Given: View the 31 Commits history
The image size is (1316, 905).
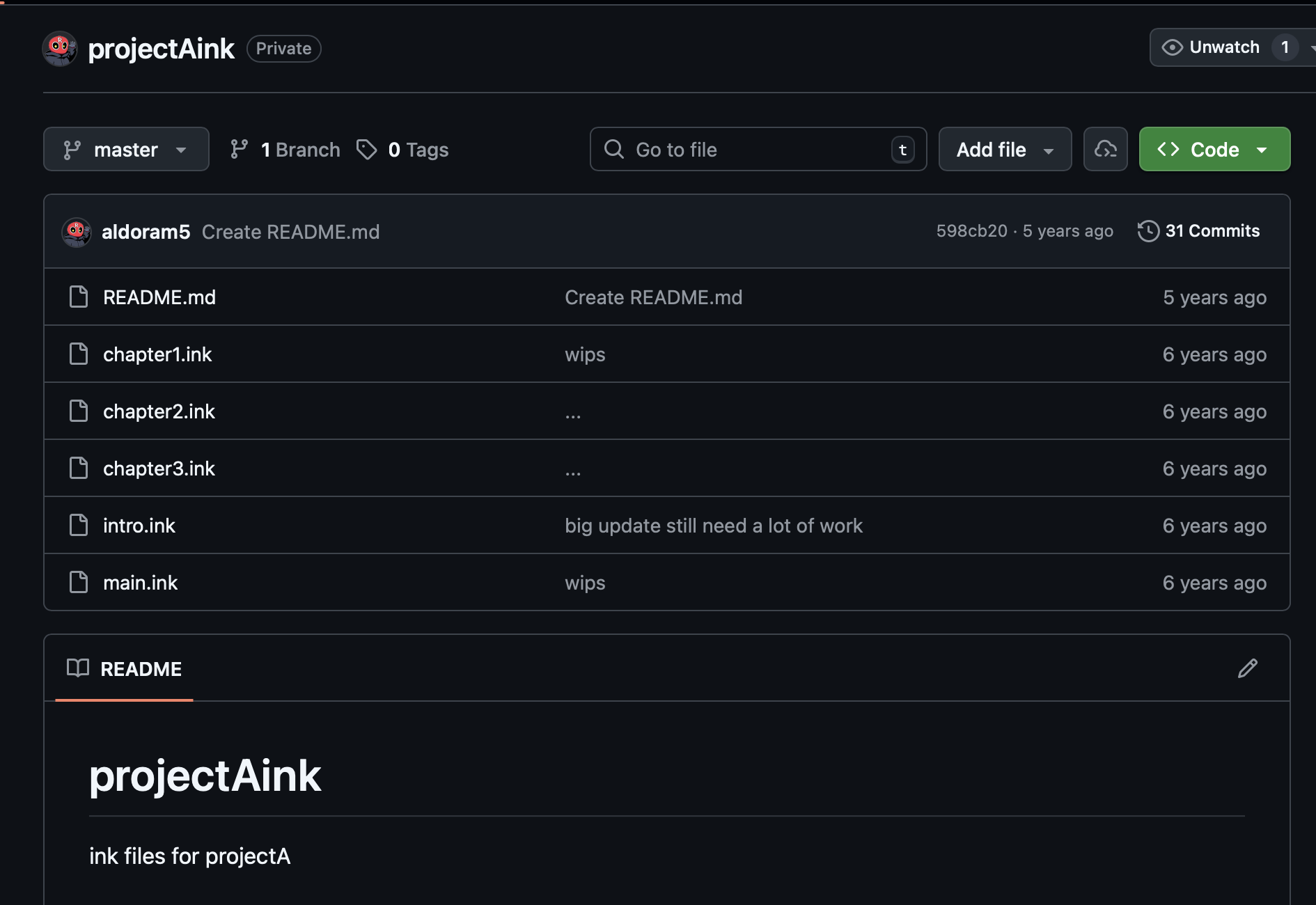Looking at the screenshot, I should pos(1198,231).
